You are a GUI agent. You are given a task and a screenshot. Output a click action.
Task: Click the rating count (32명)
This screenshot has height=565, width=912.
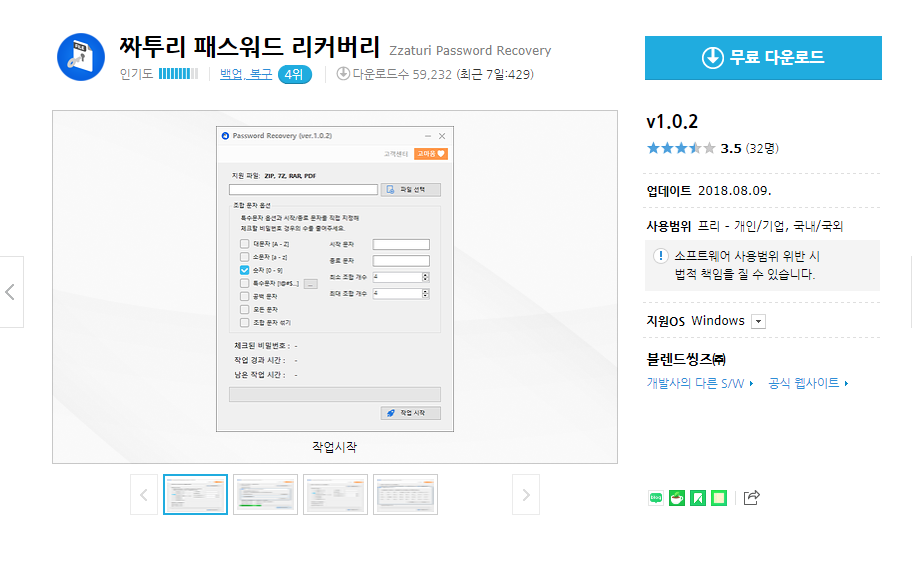[x=763, y=148]
